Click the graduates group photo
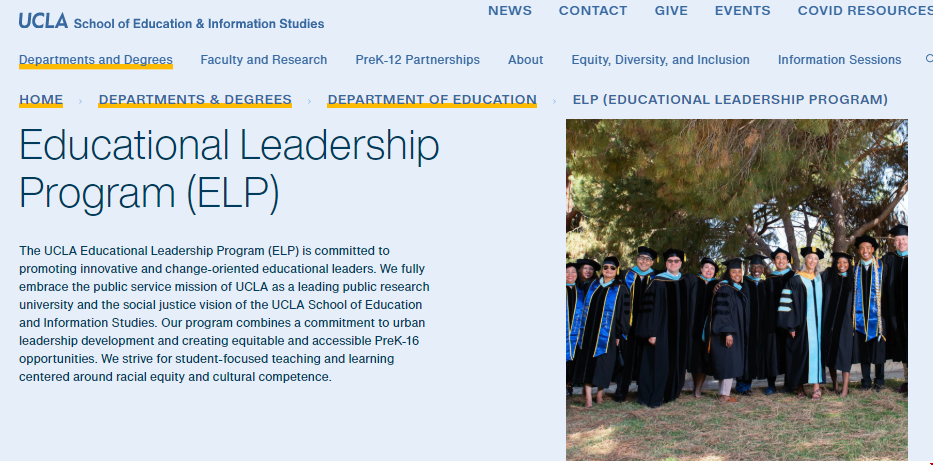The width and height of the screenshot is (933, 465). (737, 290)
